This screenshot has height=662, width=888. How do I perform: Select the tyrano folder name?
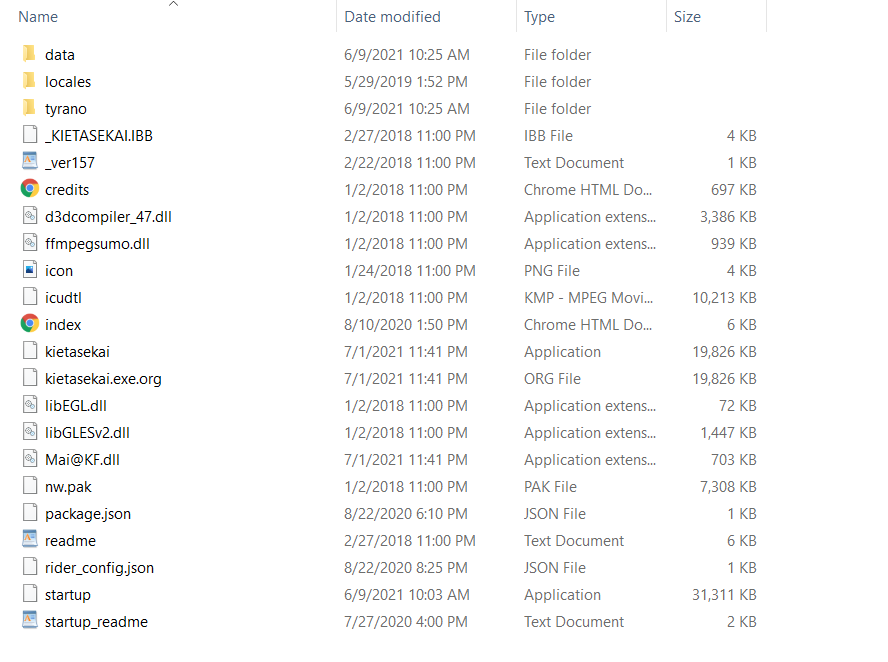click(x=66, y=108)
